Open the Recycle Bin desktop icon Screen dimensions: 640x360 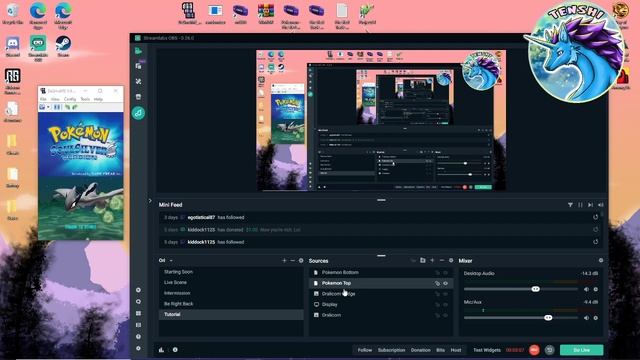pyautogui.click(x=13, y=13)
